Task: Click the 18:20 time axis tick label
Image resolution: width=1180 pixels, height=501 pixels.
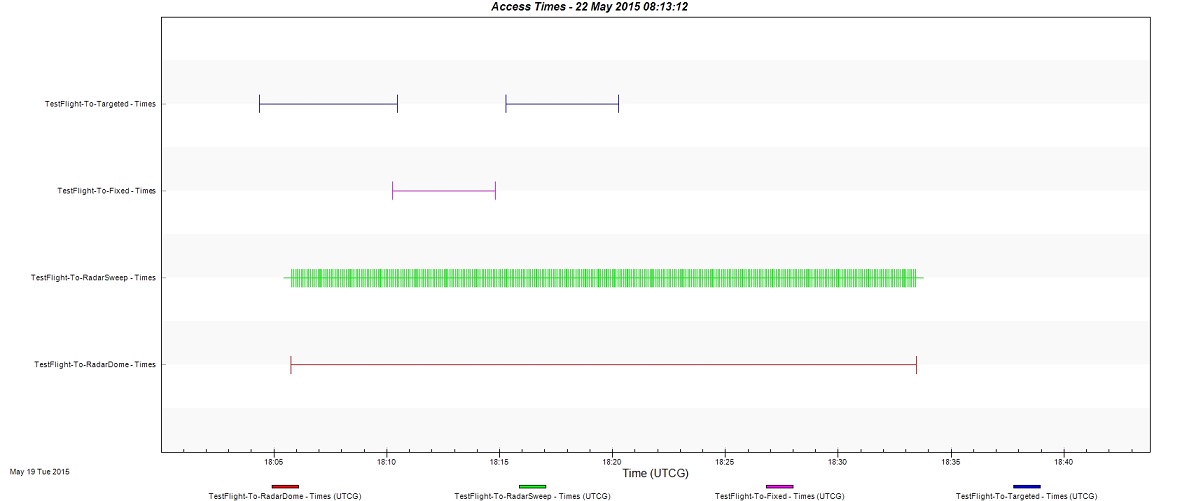Action: (612, 462)
